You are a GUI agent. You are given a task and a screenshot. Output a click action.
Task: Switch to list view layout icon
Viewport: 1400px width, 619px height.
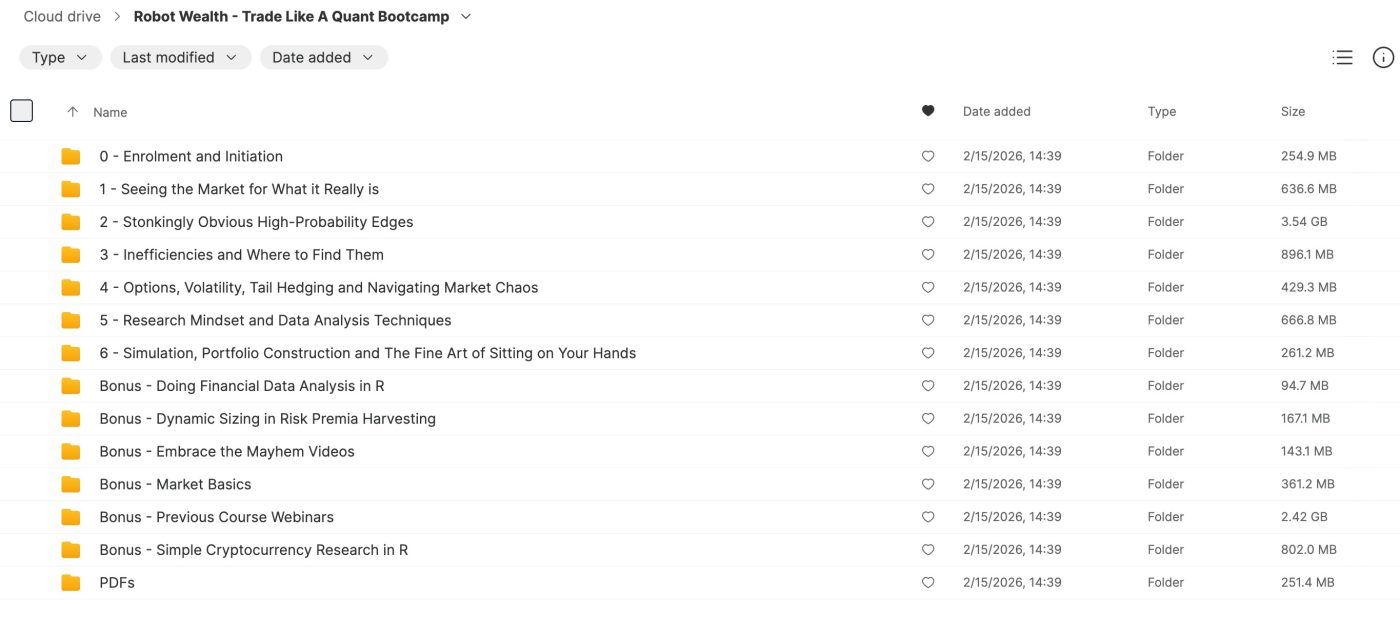(x=1342, y=58)
